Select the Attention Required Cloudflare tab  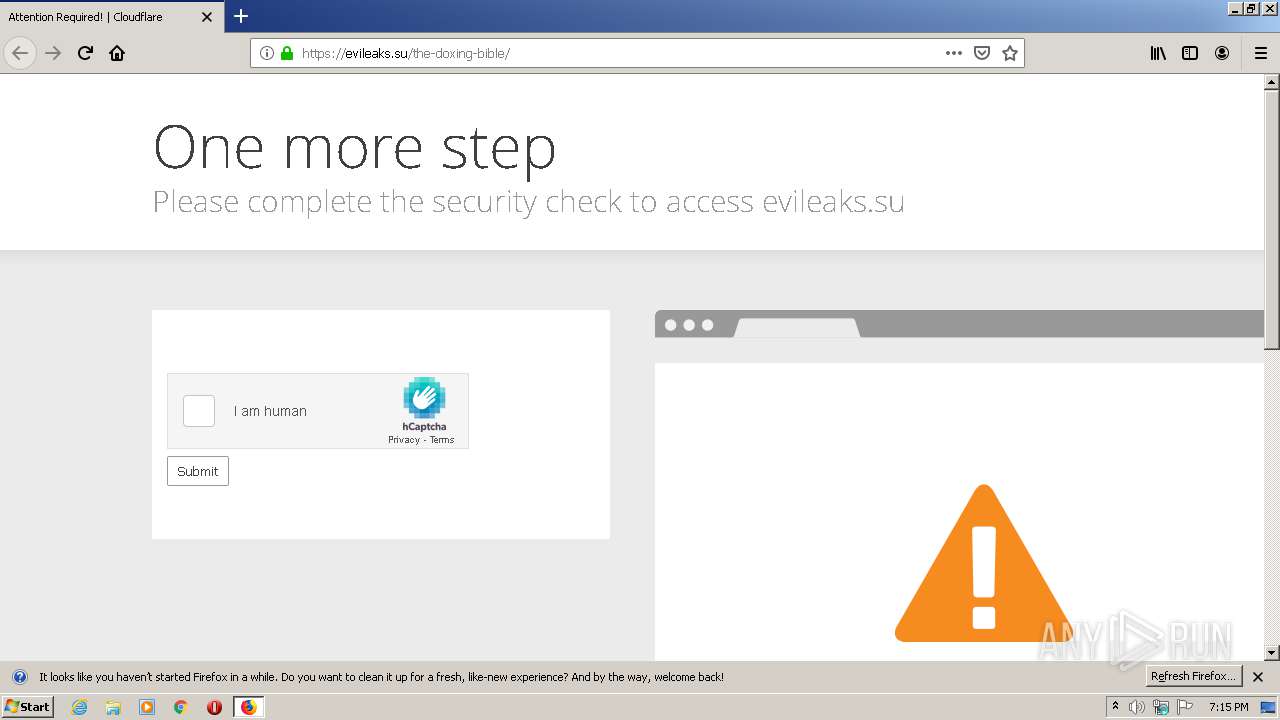[x=112, y=17]
